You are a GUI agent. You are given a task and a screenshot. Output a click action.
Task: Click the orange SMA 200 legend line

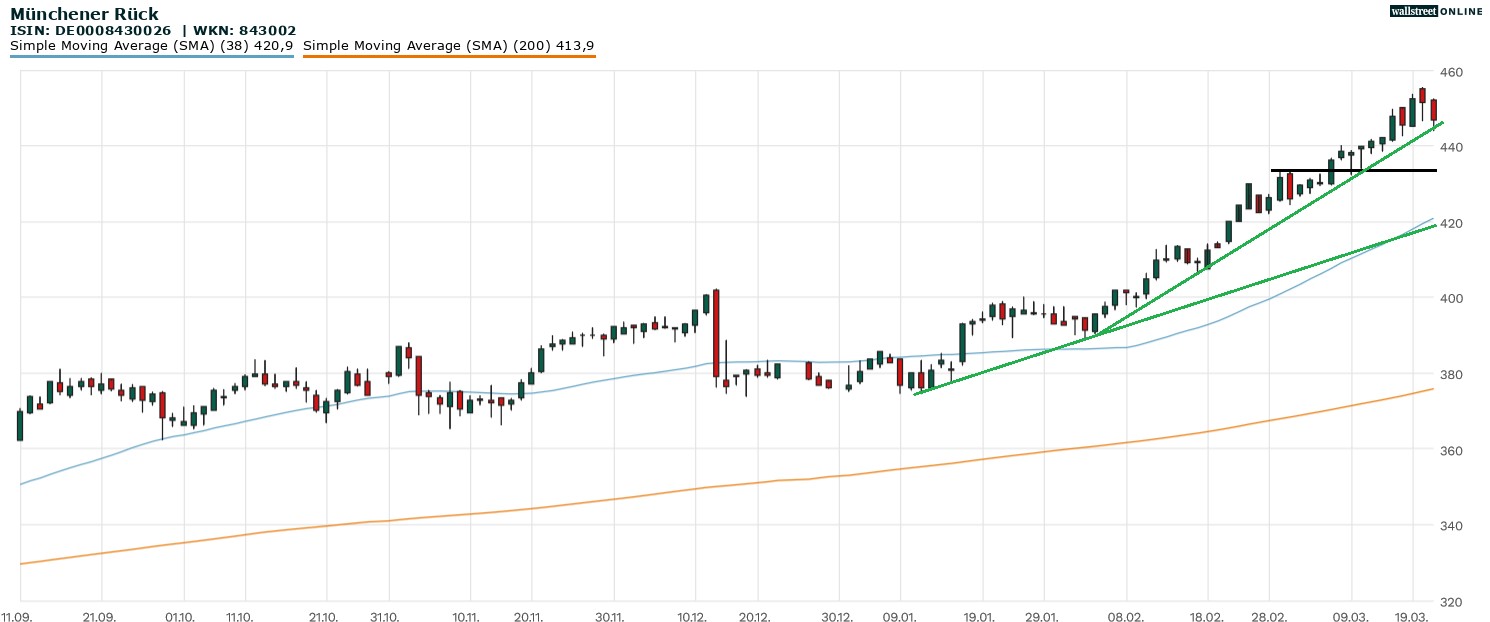pyautogui.click(x=448, y=56)
